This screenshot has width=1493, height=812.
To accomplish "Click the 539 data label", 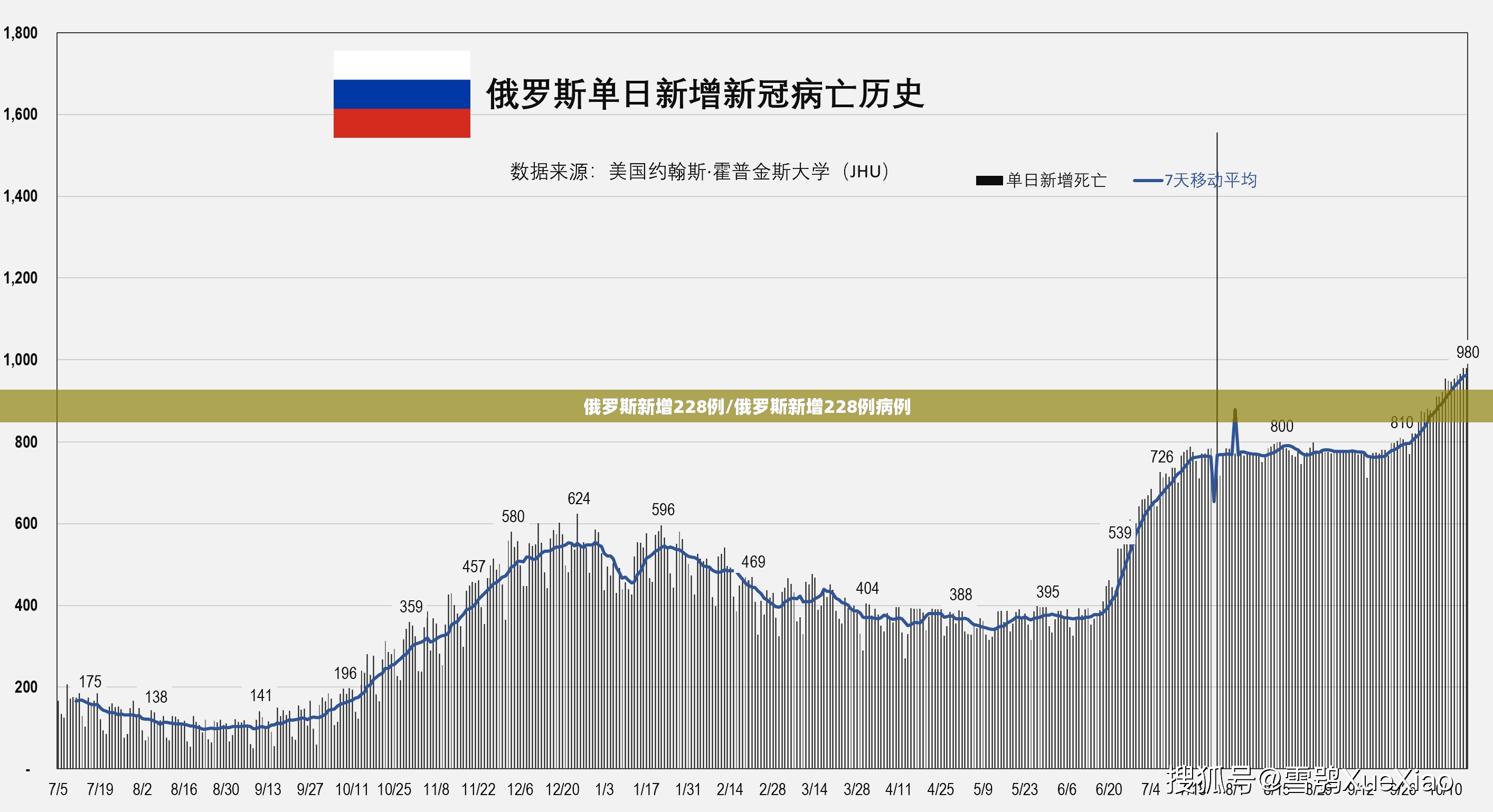I will (x=1120, y=533).
